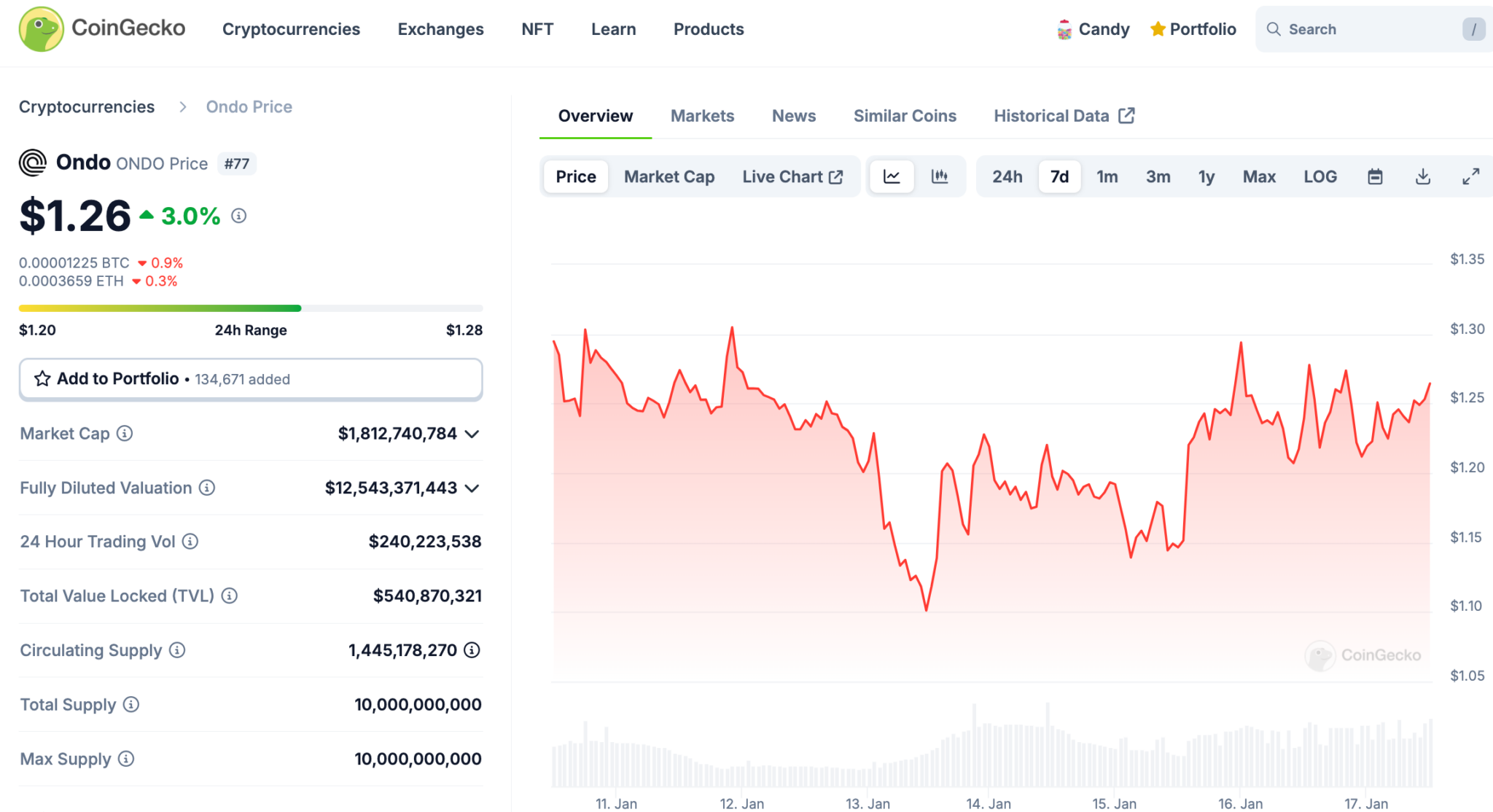Expand Fully Diluted Valuation chevron
This screenshot has width=1493, height=812.
(x=472, y=488)
